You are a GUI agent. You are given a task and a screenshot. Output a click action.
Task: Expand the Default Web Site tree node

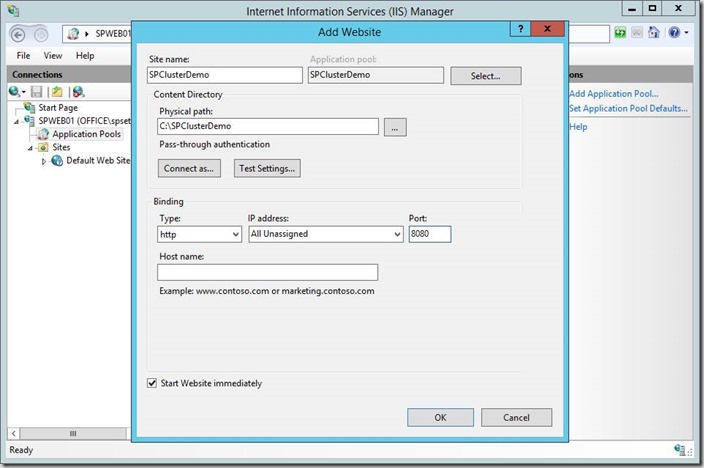[44, 160]
